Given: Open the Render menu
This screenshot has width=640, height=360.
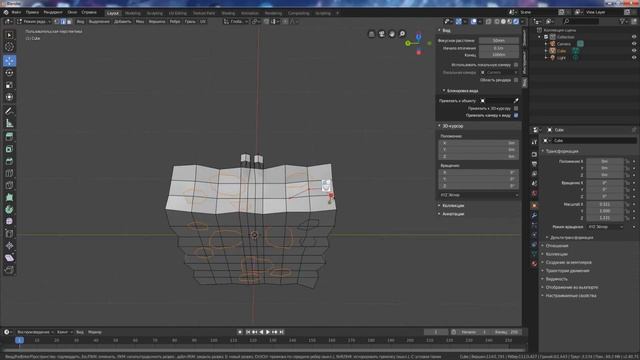Looking at the screenshot, I should [53, 13].
